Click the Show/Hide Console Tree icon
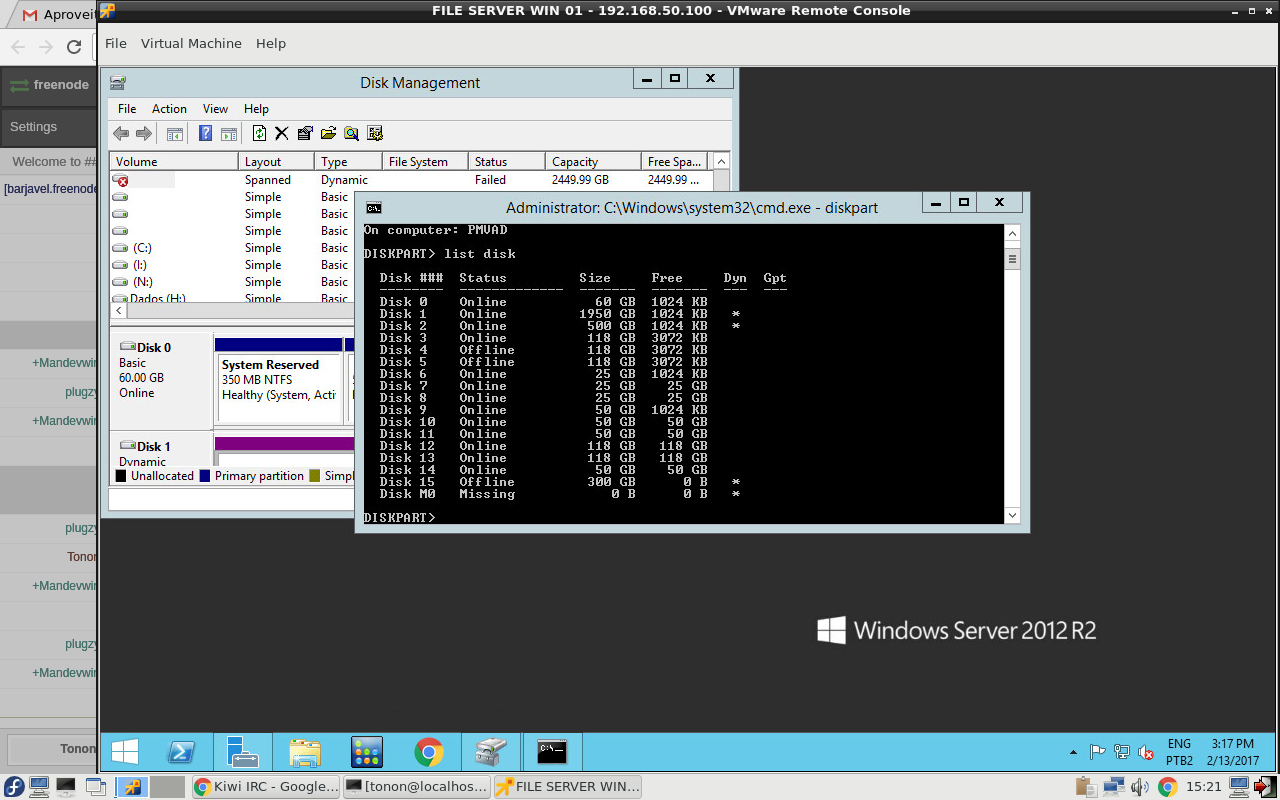This screenshot has width=1280, height=800. click(175, 133)
